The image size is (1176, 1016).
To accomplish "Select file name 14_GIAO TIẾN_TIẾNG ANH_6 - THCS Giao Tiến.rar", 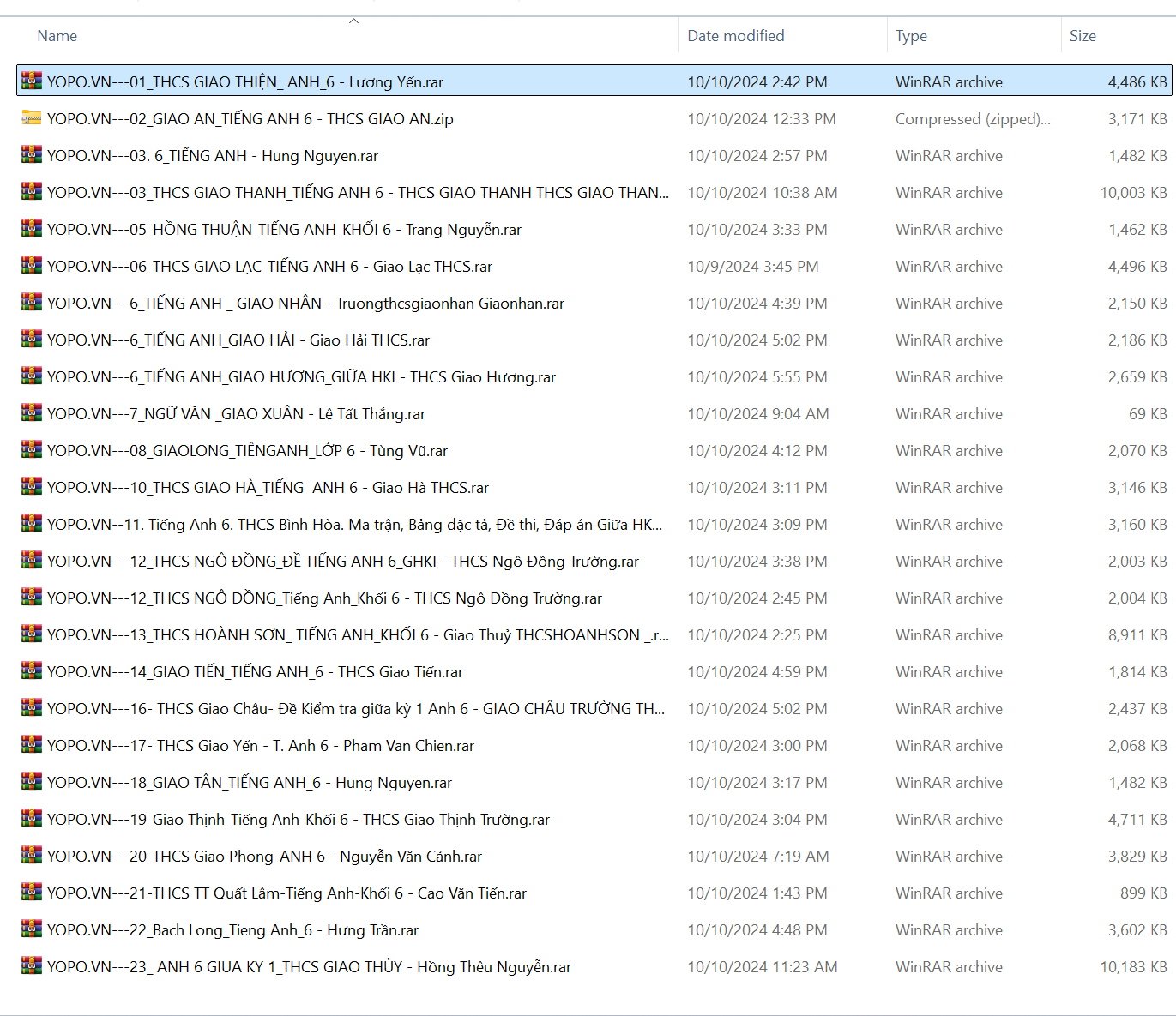I will (255, 672).
